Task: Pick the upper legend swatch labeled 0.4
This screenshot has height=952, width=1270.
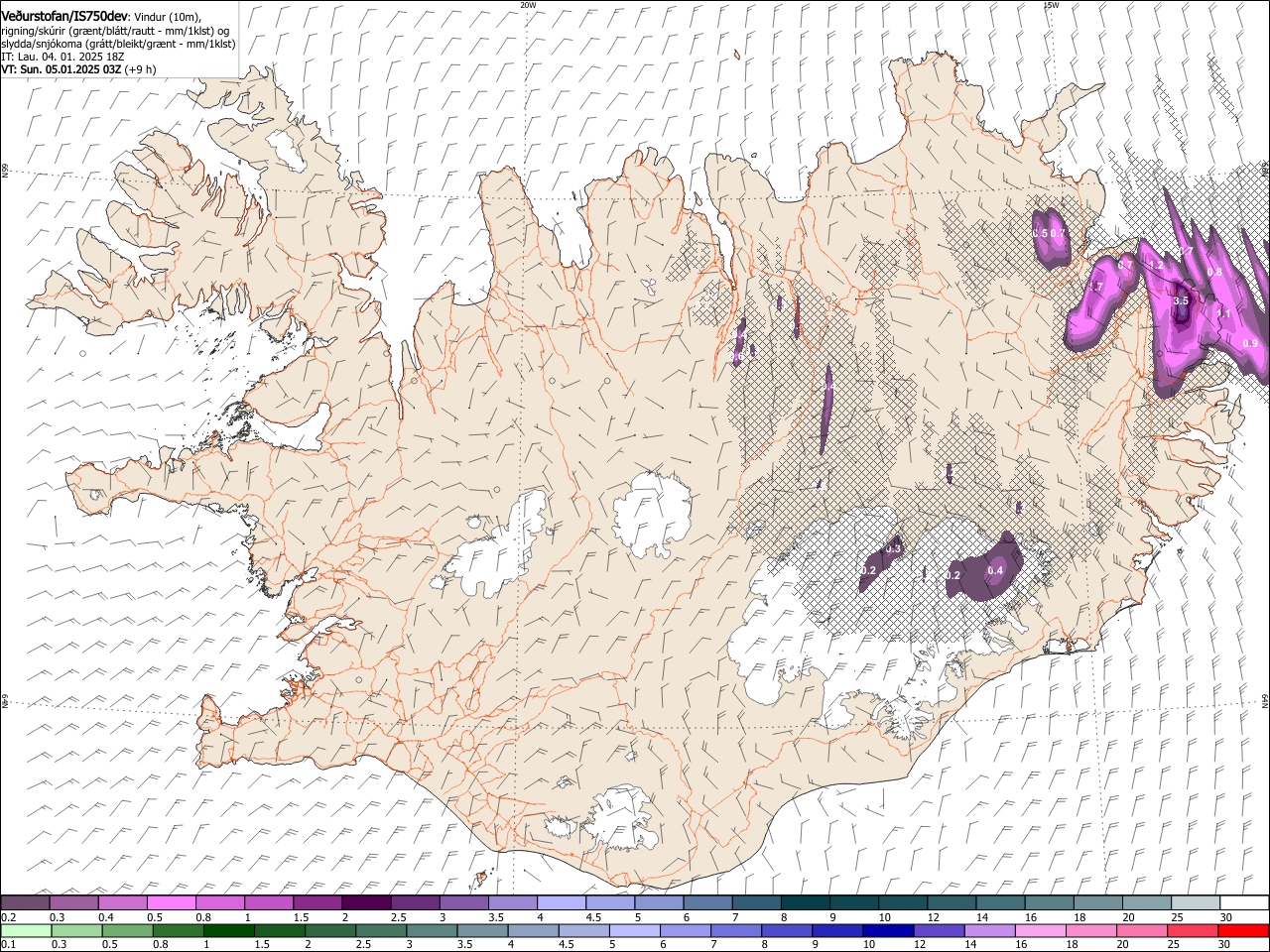Action: point(122,903)
